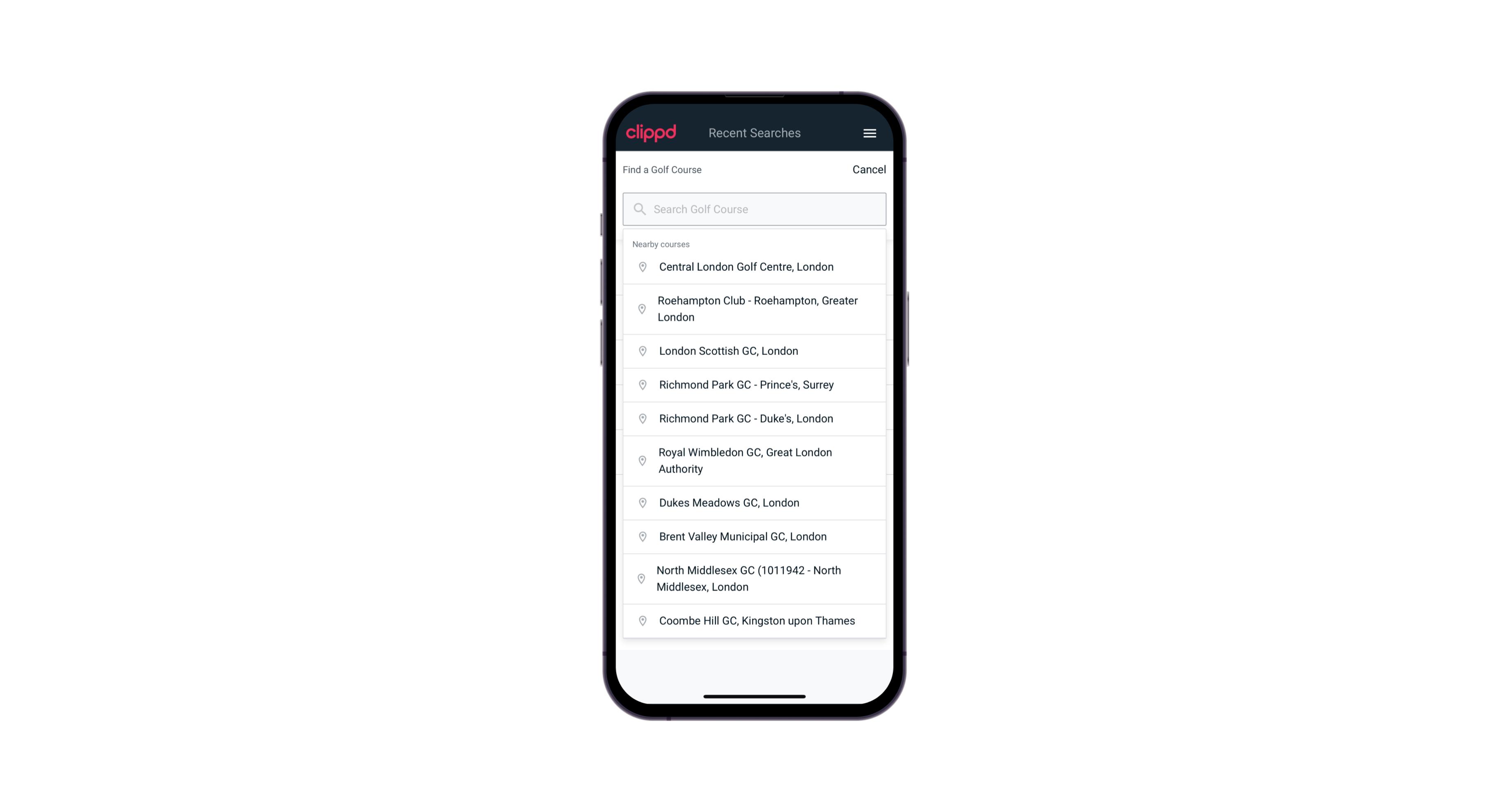Click location pin icon for Coombe Hill GC
This screenshot has height=812, width=1510.
(640, 620)
